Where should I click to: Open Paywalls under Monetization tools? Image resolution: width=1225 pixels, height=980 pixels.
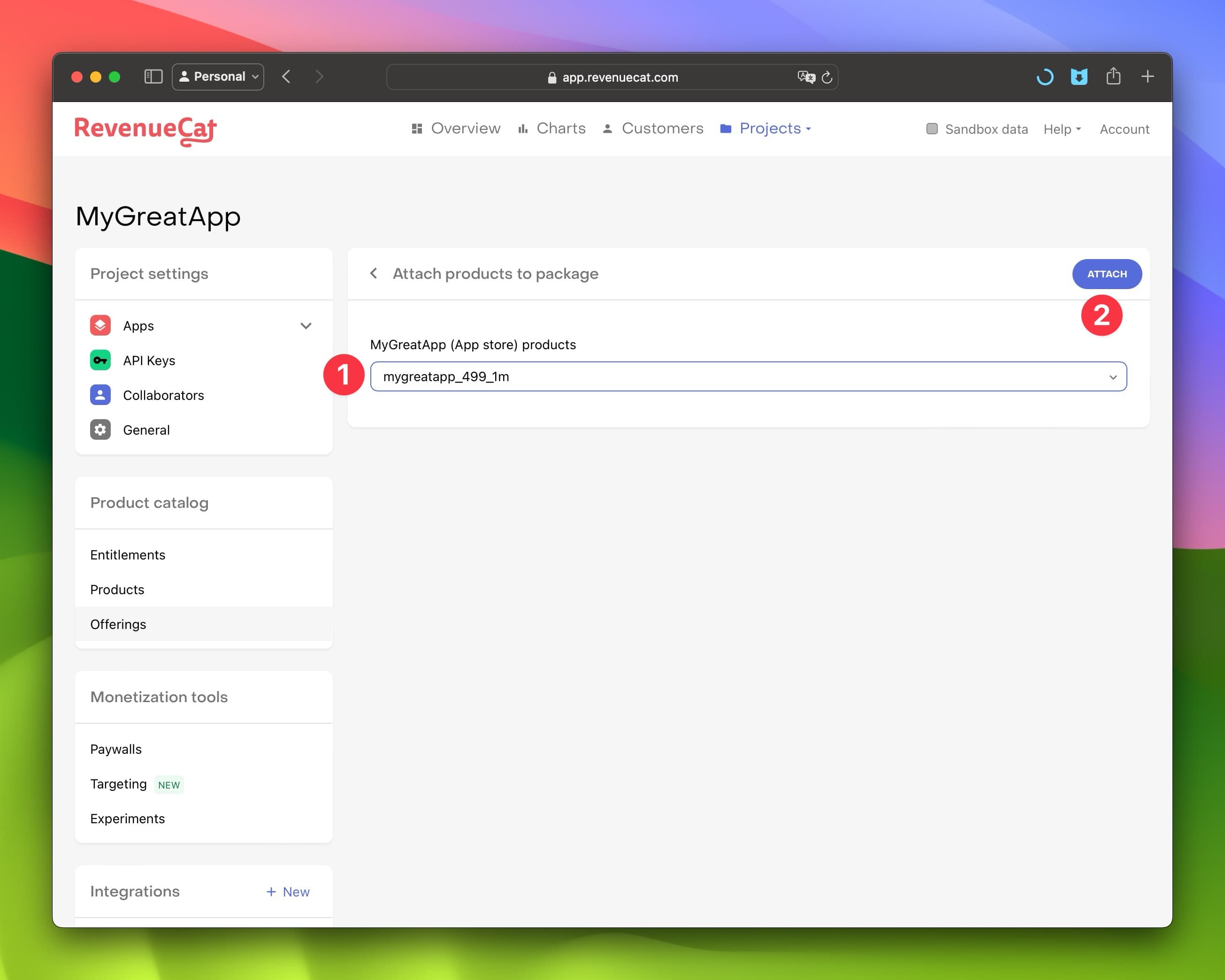tap(115, 749)
